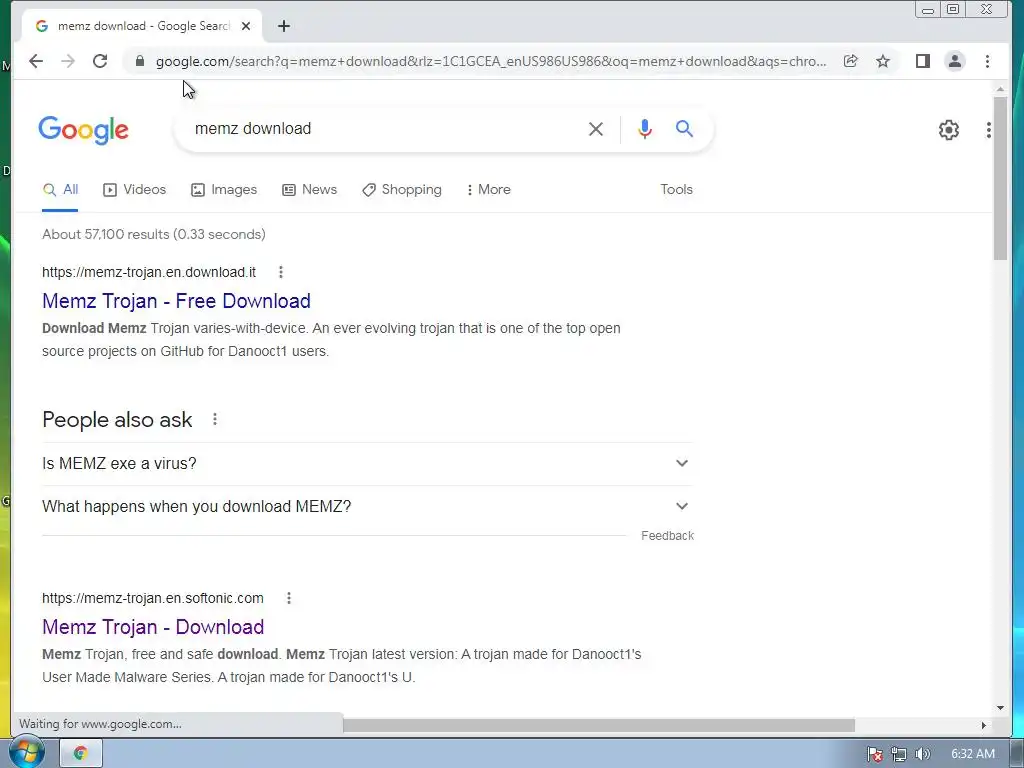1024x768 pixels.
Task: Bookmark this page with star icon
Action: [883, 61]
